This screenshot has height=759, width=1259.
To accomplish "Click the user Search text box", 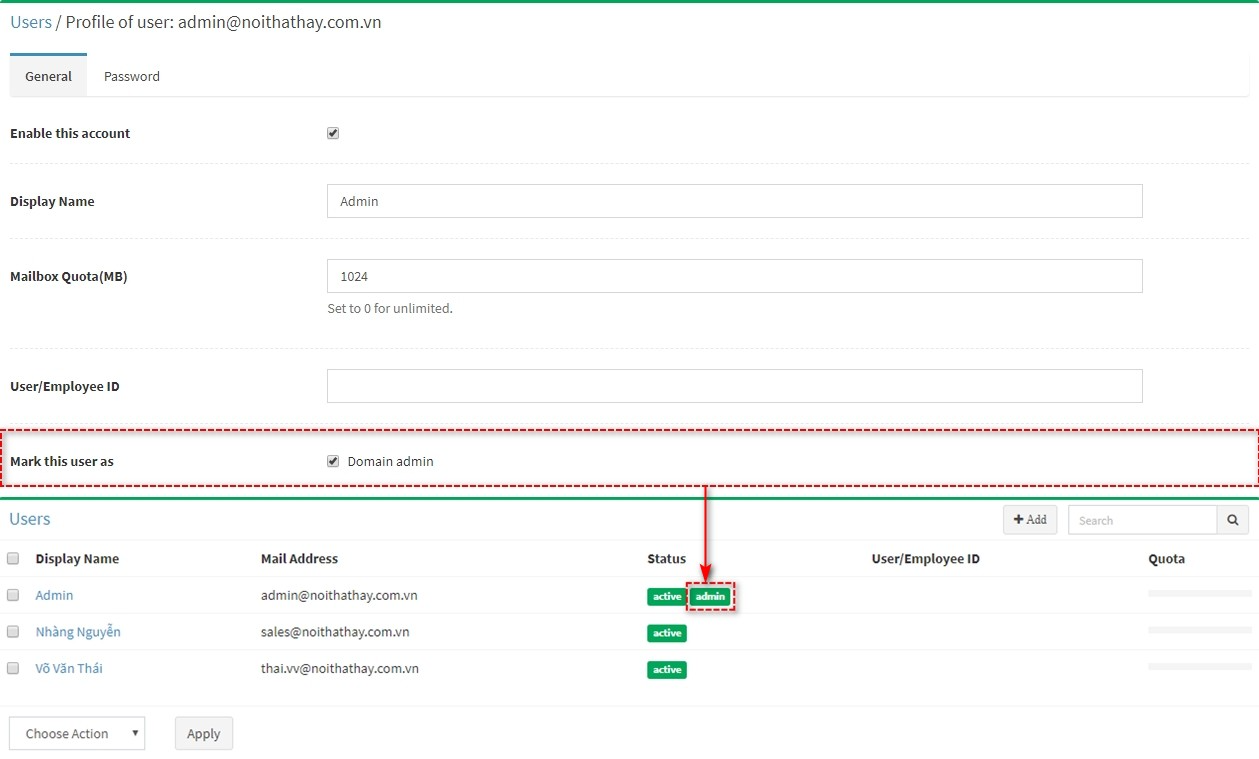I will [1141, 520].
